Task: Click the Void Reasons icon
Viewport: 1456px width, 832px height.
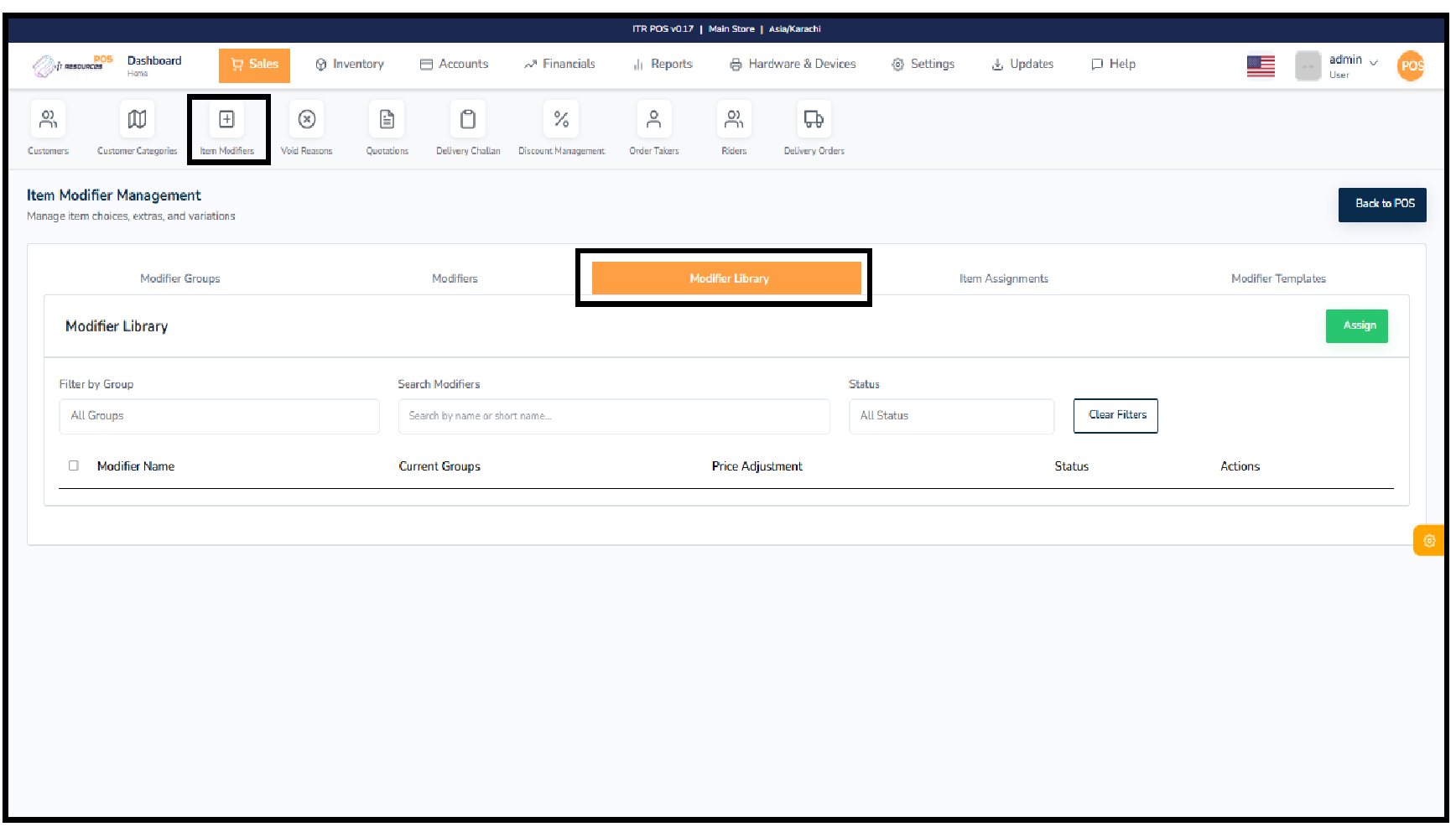Action: tap(307, 120)
